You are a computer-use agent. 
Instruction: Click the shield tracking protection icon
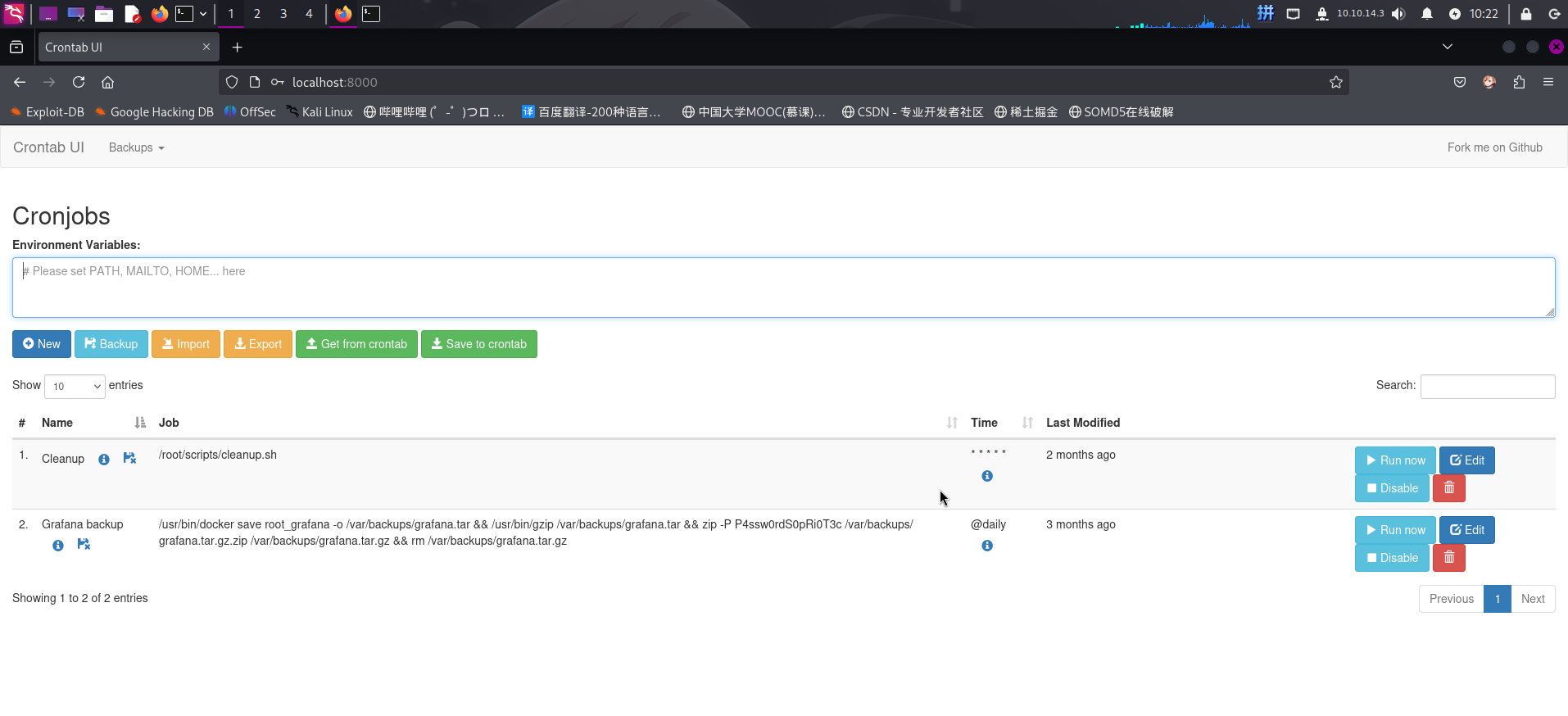click(232, 82)
